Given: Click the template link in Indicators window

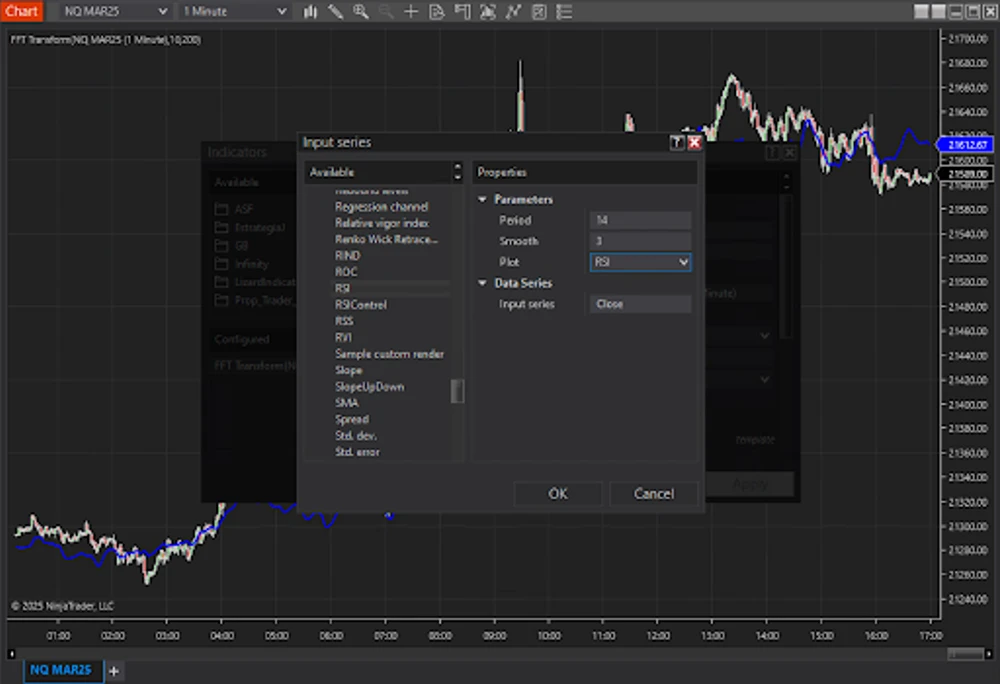Looking at the screenshot, I should pos(755,440).
